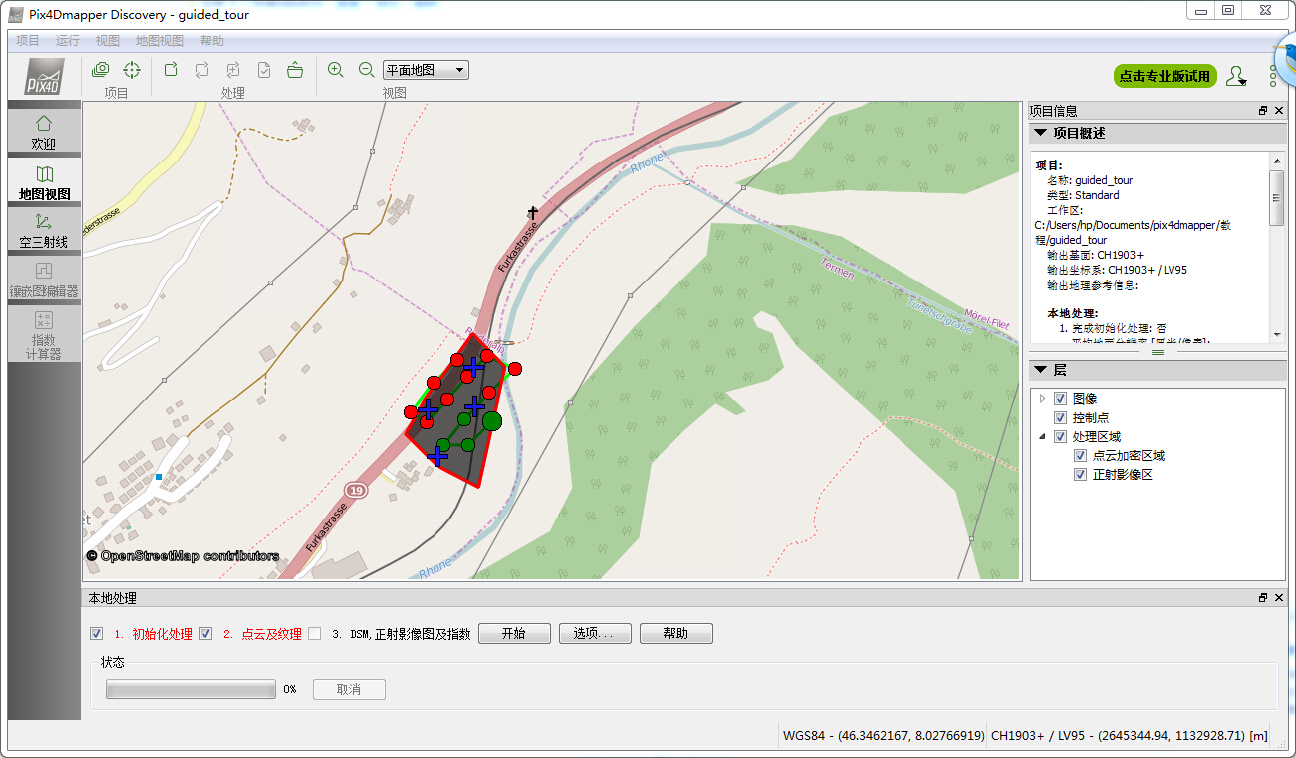The width and height of the screenshot is (1296, 758).
Task: Click the GCP/MTP manager crosshair icon
Action: 131,70
